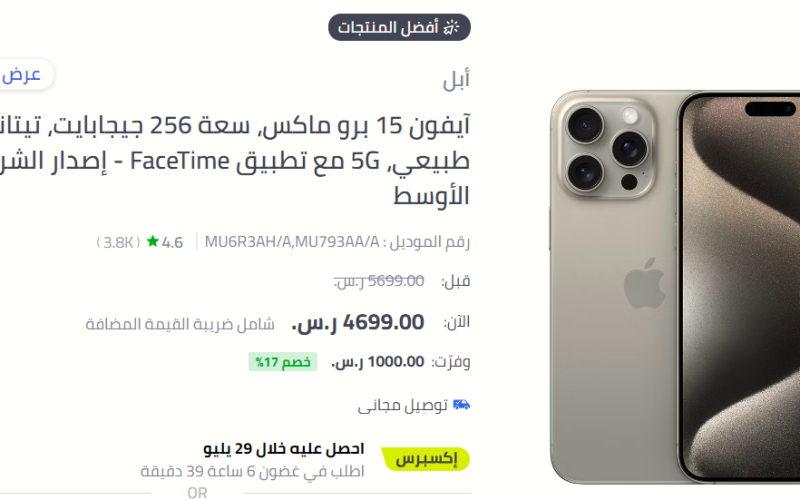Click the 4.6 rating score
The image size is (800, 500).
pos(172,242)
